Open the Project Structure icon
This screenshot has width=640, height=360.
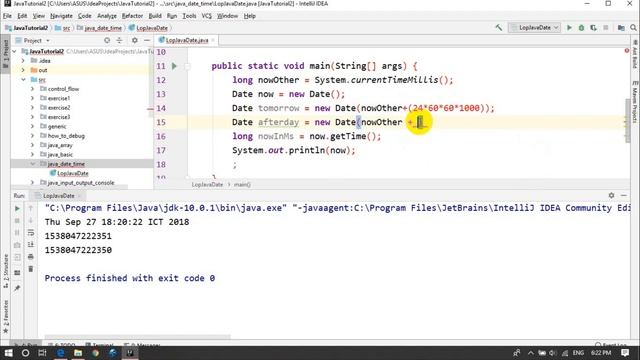621,28
